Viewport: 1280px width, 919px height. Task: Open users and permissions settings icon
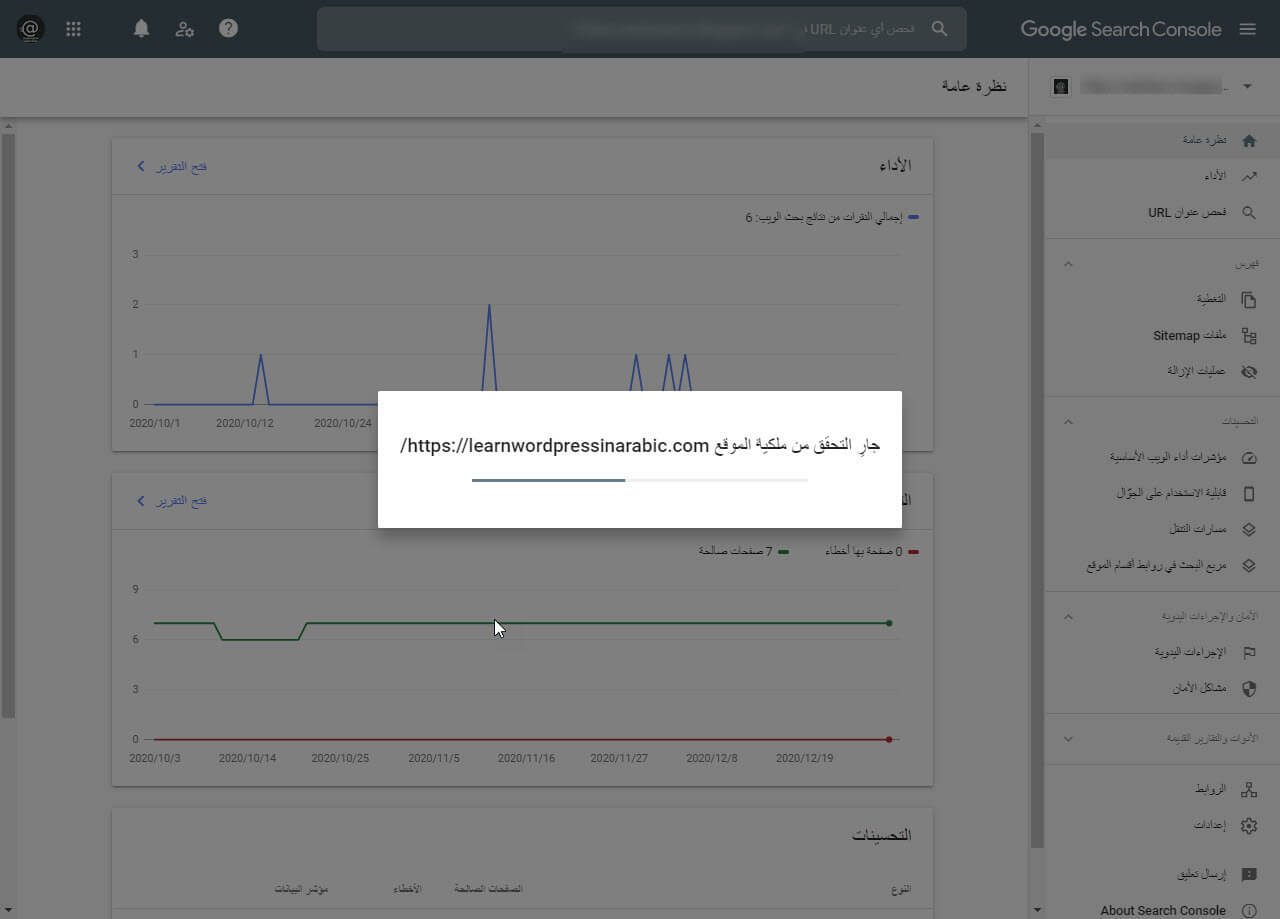(185, 29)
